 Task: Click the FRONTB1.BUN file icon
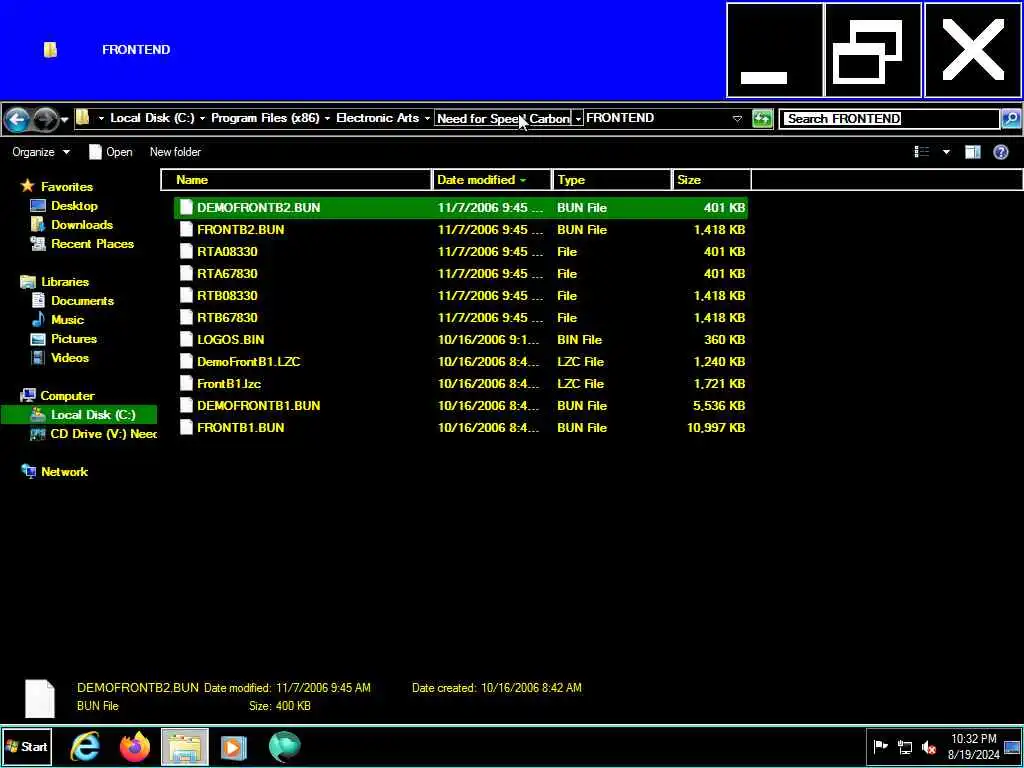click(x=187, y=428)
